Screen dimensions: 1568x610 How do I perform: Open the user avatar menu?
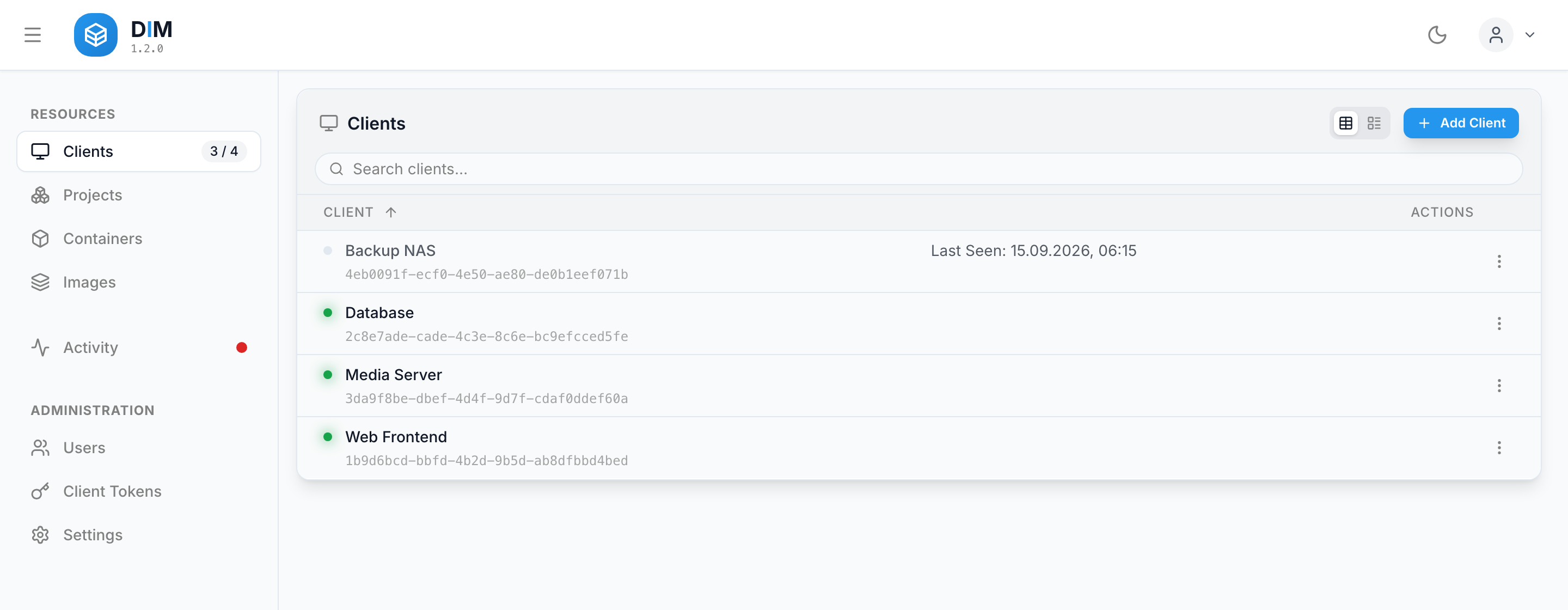(1496, 35)
